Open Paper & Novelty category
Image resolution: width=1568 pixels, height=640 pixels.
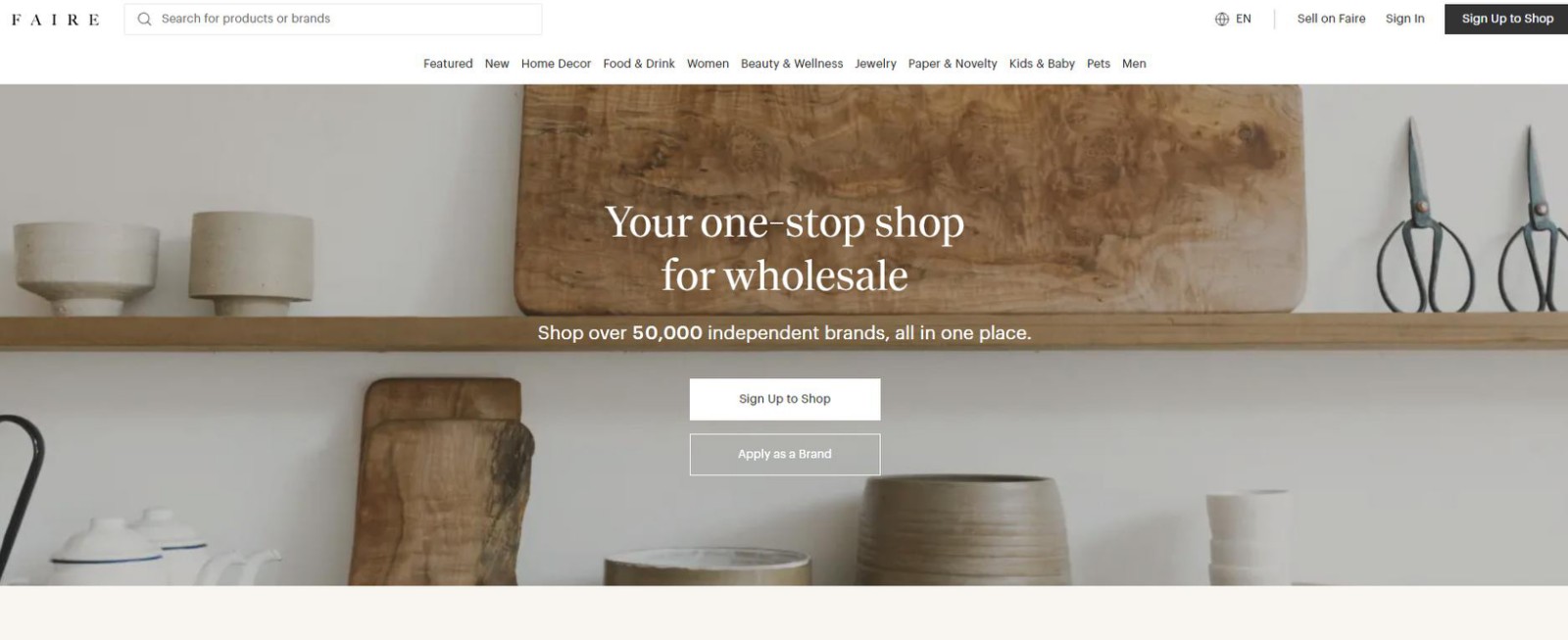pyautogui.click(x=953, y=64)
